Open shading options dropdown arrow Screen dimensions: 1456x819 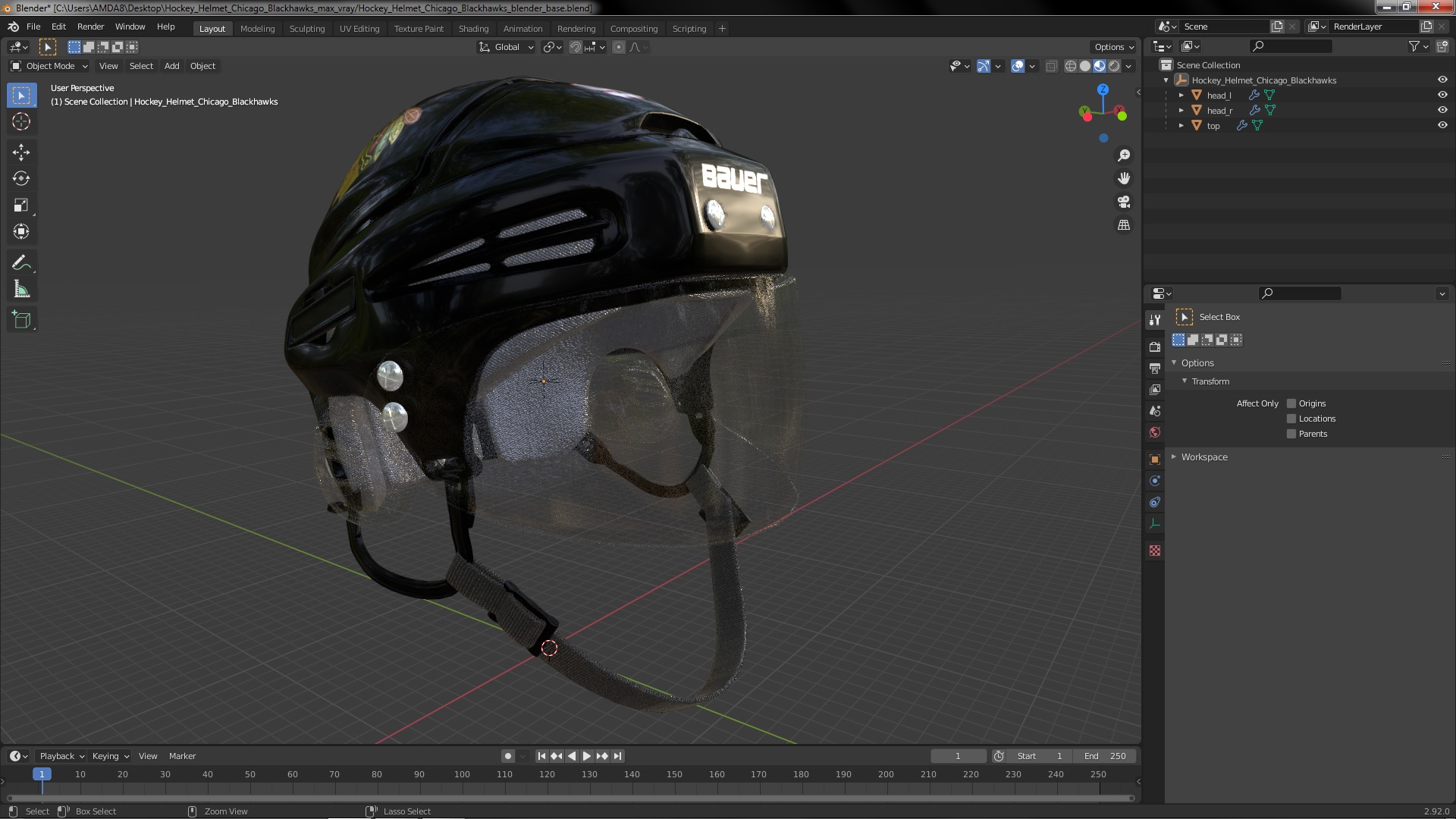point(1128,66)
